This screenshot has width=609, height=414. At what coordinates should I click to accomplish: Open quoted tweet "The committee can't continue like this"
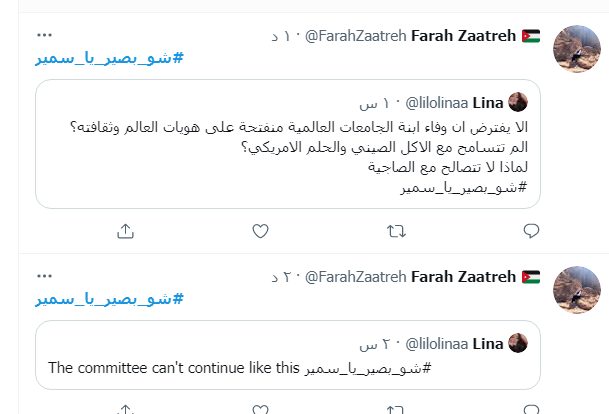pyautogui.click(x=288, y=368)
